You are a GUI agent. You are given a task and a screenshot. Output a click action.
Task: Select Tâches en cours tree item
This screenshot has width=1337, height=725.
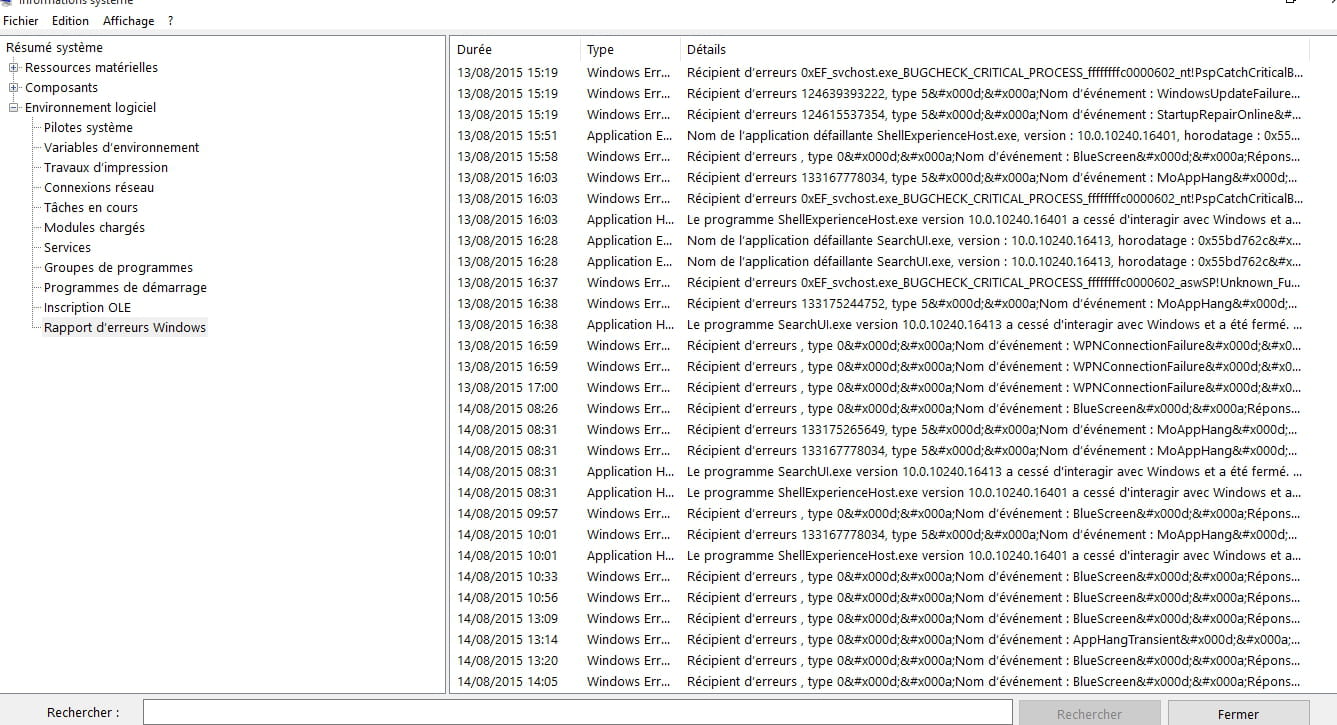[91, 208]
